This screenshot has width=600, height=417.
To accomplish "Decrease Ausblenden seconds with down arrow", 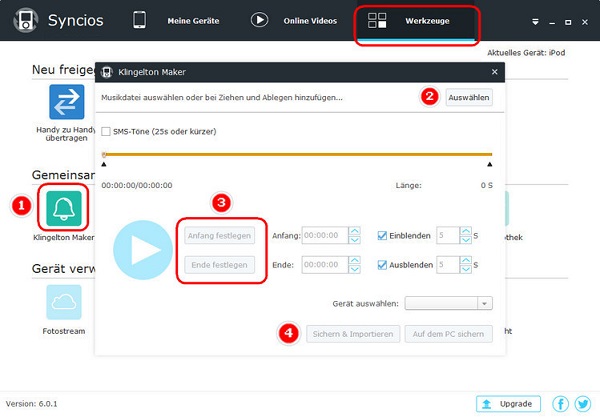I will click(466, 269).
